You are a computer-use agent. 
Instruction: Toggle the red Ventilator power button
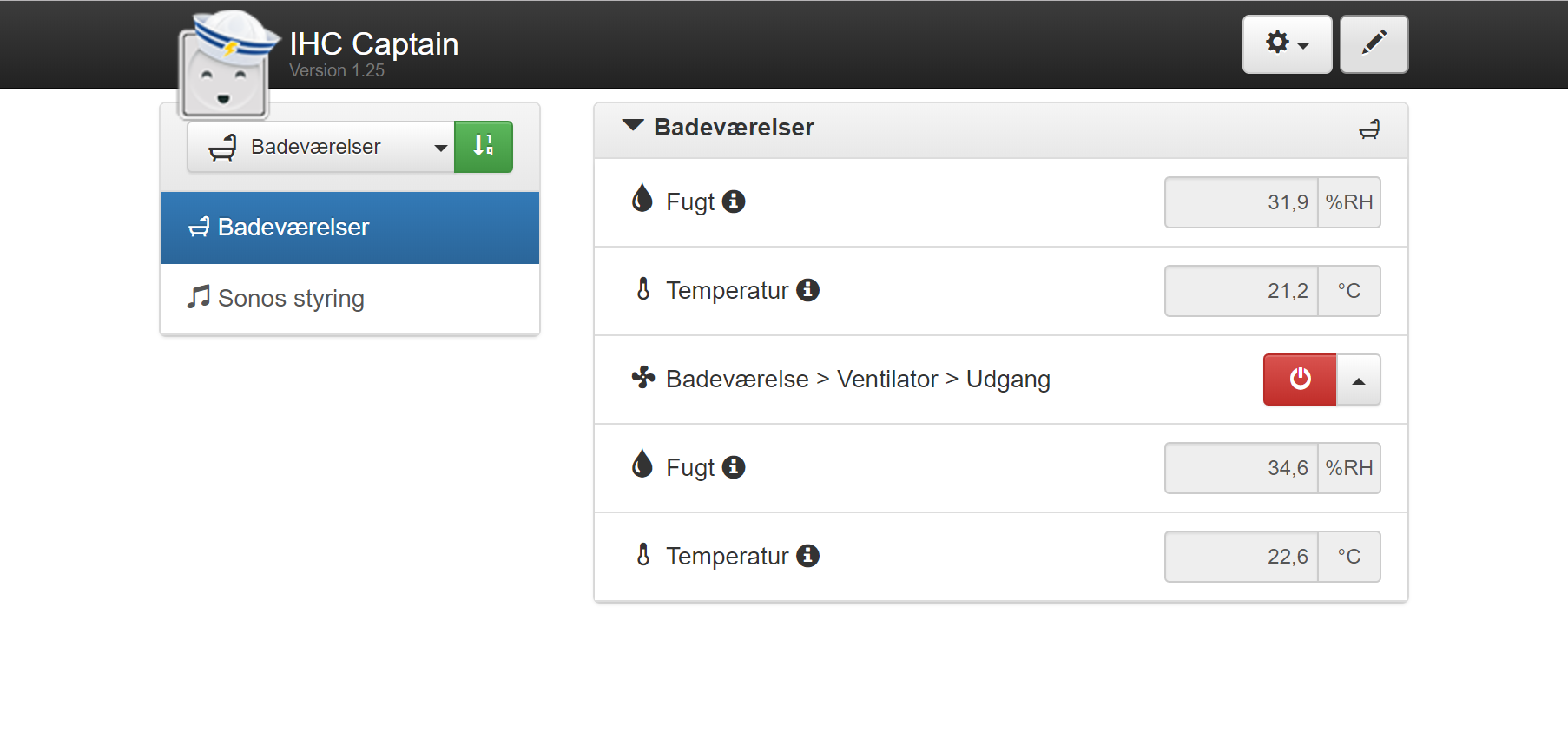point(1300,380)
